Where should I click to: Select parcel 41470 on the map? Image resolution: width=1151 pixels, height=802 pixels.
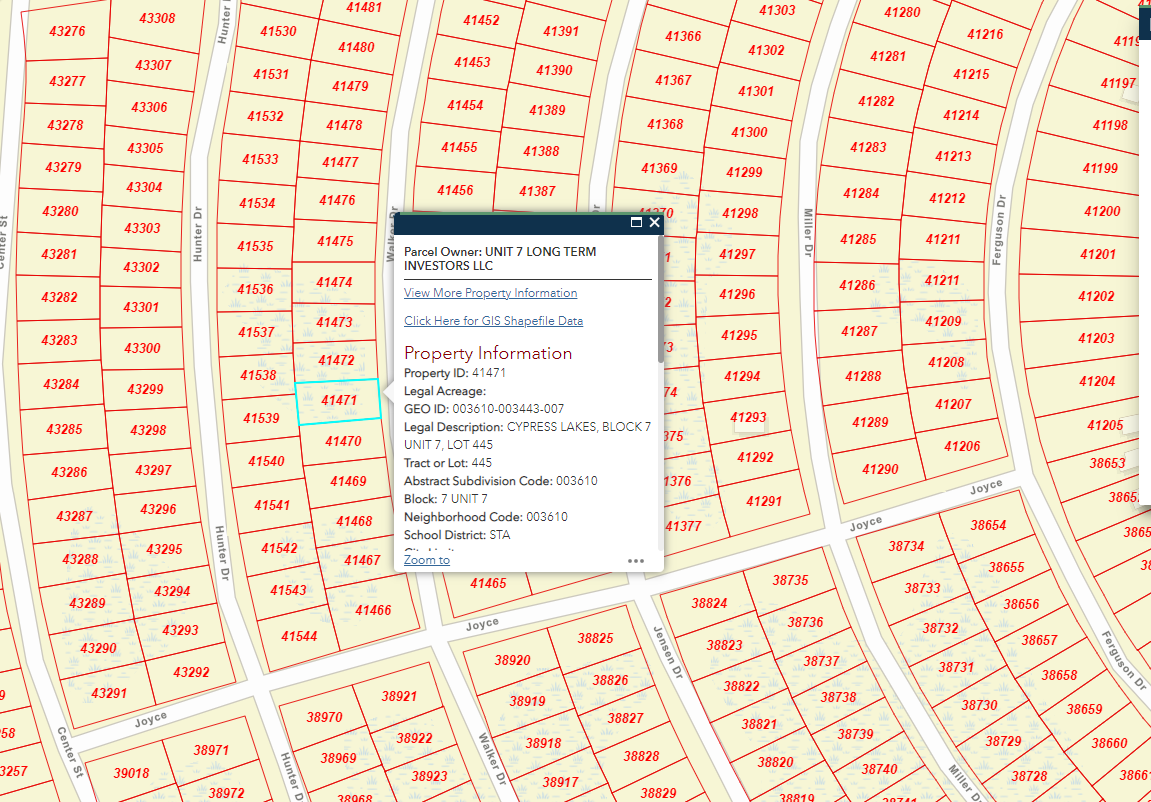tap(343, 441)
